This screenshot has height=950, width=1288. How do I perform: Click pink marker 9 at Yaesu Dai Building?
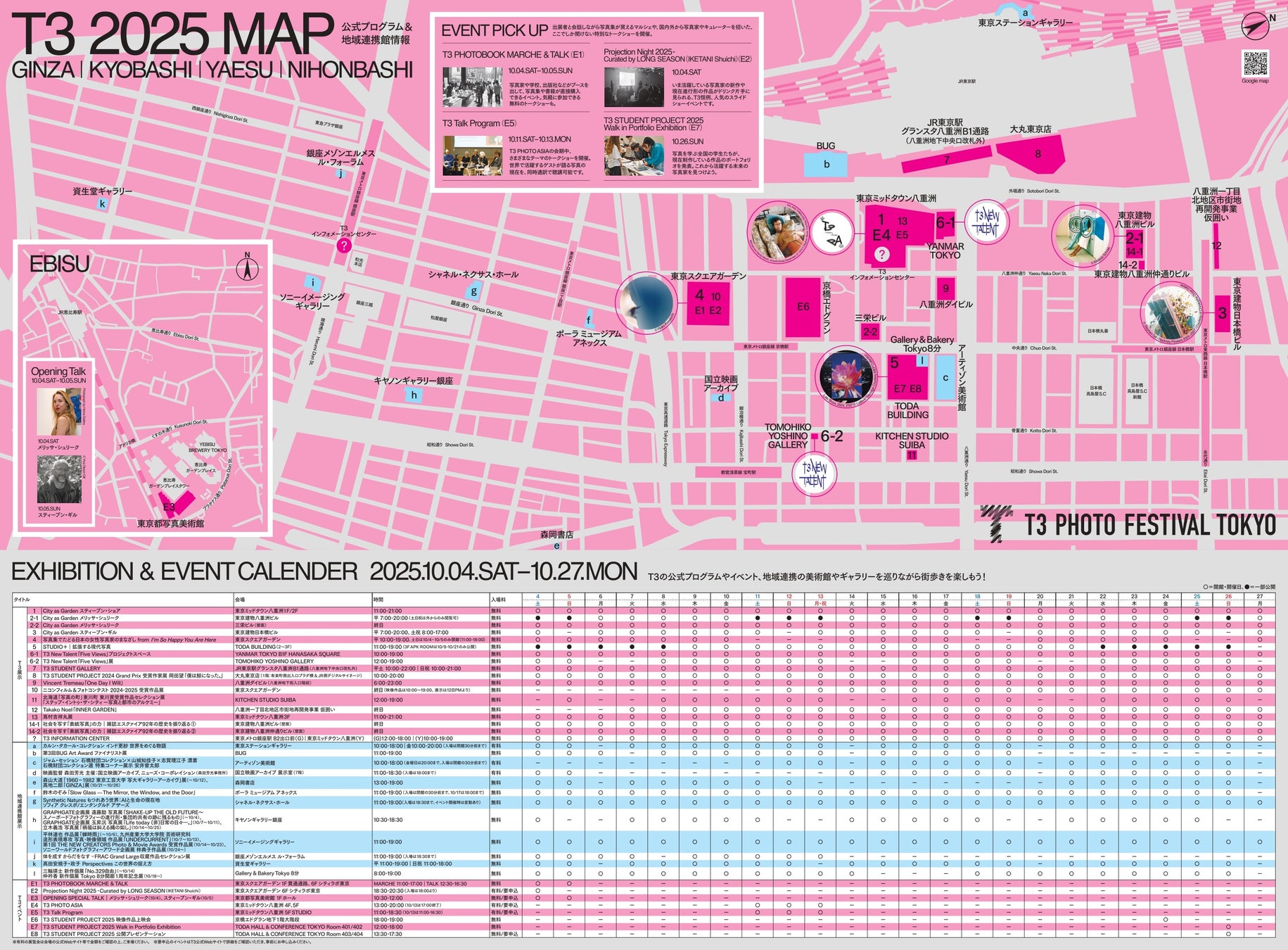[946, 288]
